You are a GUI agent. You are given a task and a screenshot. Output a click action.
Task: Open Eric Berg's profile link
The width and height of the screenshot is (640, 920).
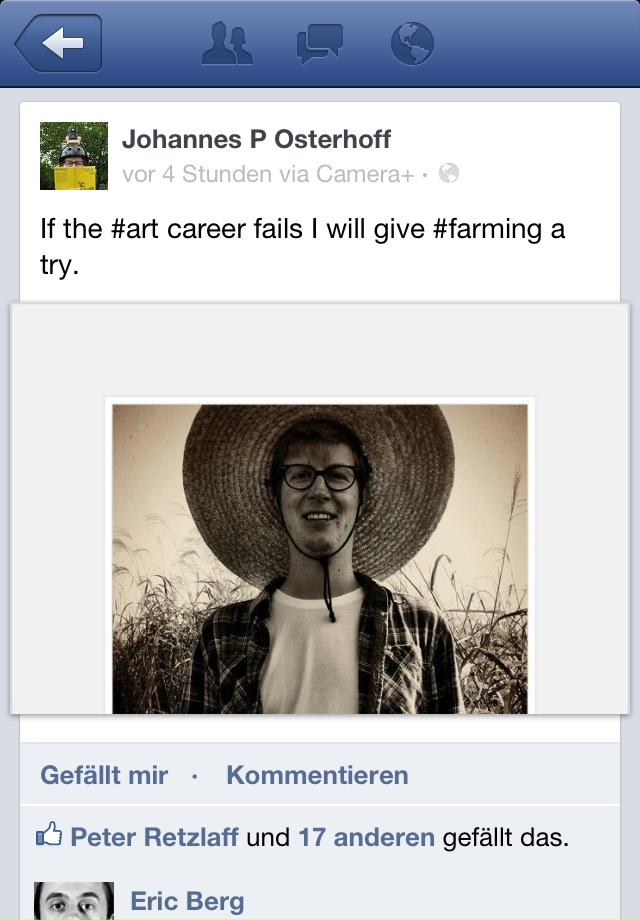click(x=187, y=901)
